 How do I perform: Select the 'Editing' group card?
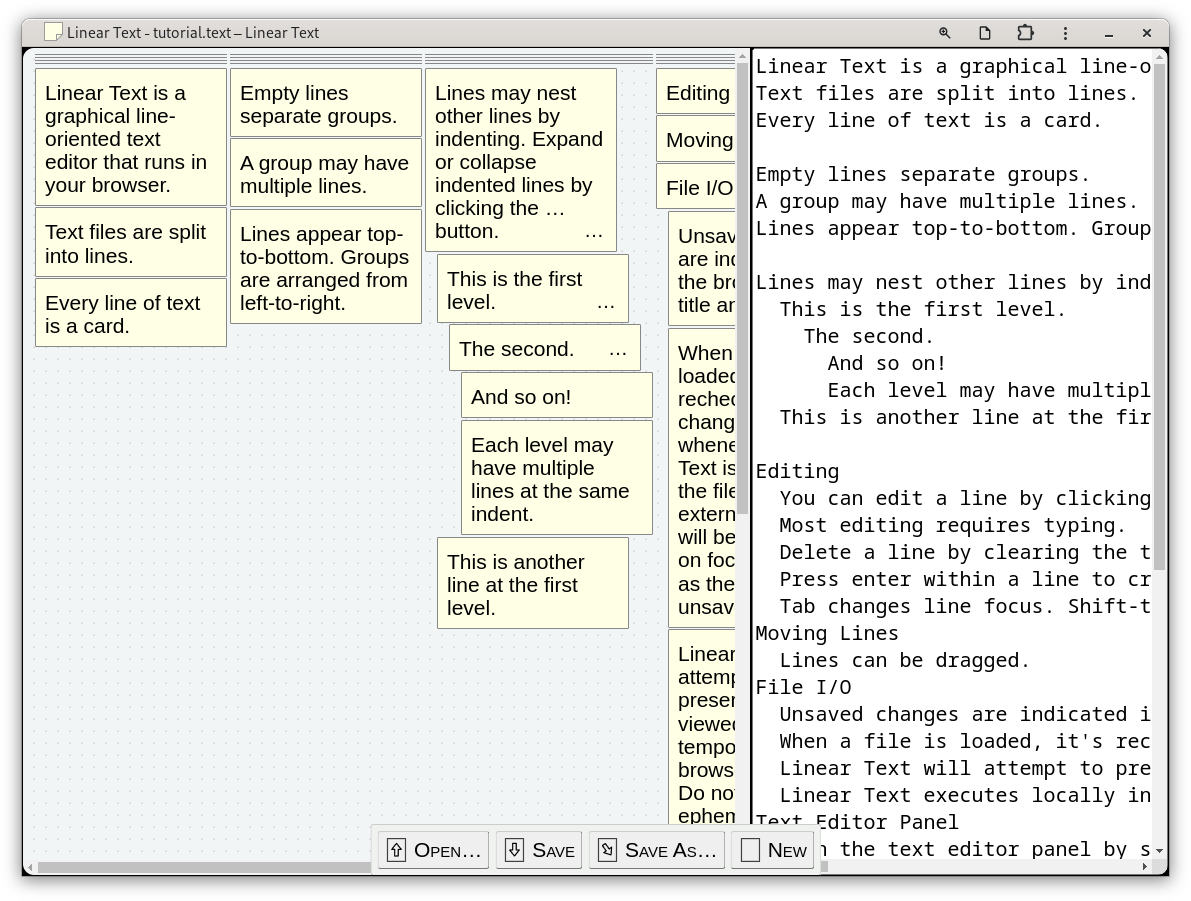[696, 93]
